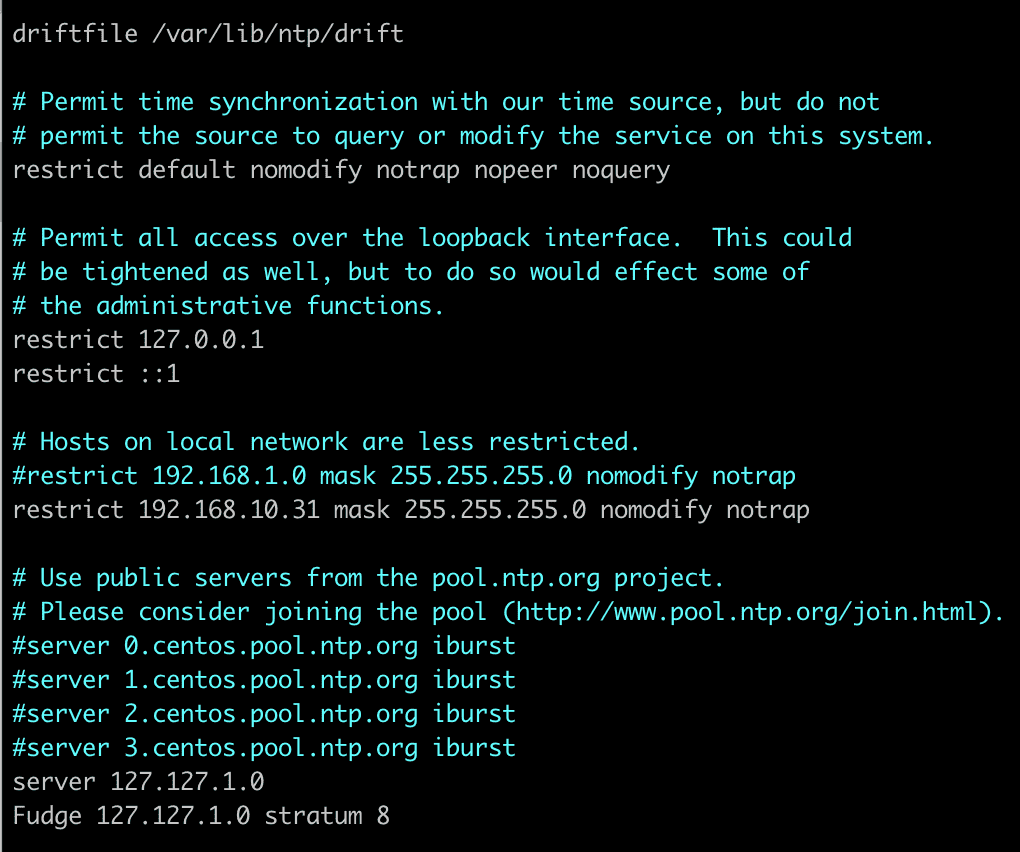Click the mask 255.255.255.0 on uncommented restrict line
Image resolution: width=1020 pixels, height=852 pixels.
point(460,509)
